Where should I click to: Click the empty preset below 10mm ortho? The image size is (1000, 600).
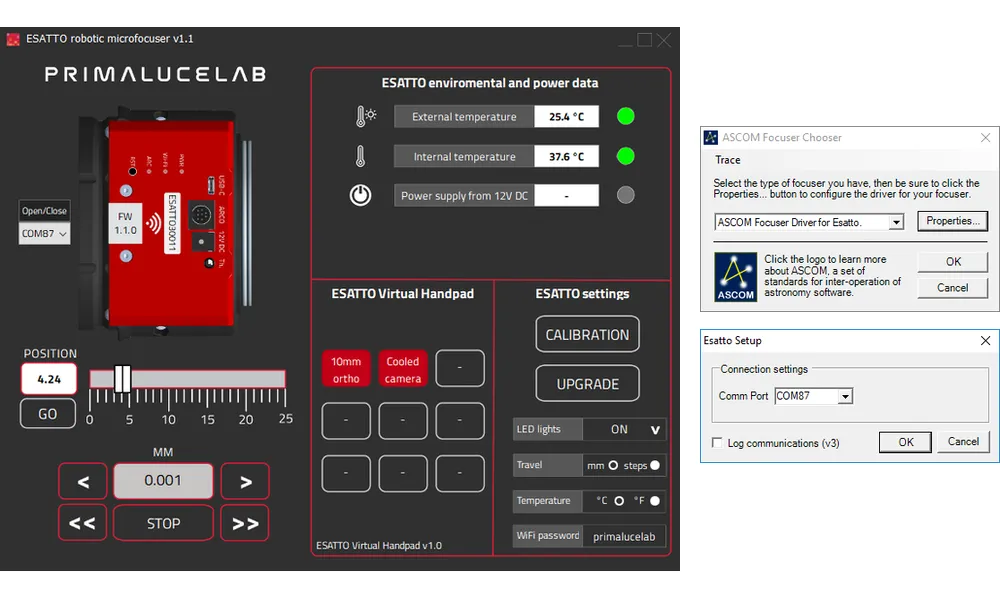click(x=346, y=421)
